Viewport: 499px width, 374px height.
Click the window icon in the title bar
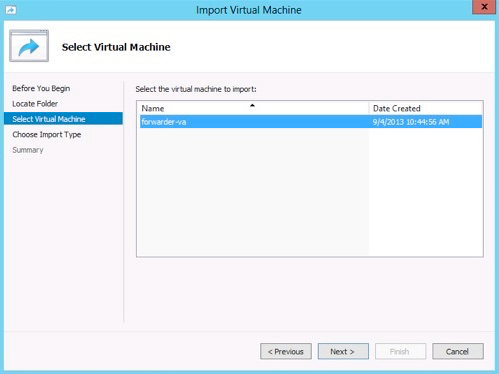click(x=11, y=10)
